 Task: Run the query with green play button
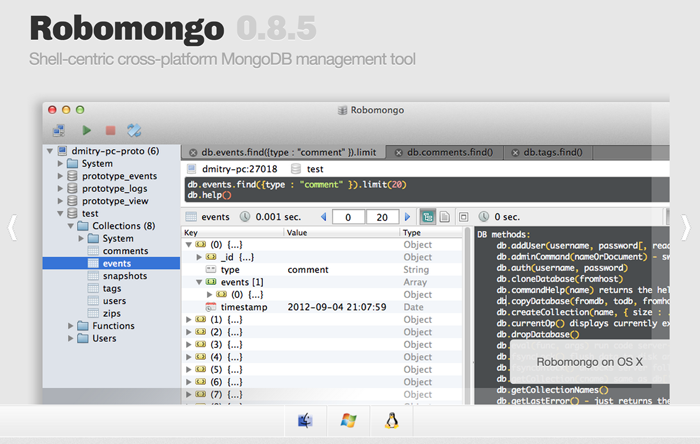87,130
